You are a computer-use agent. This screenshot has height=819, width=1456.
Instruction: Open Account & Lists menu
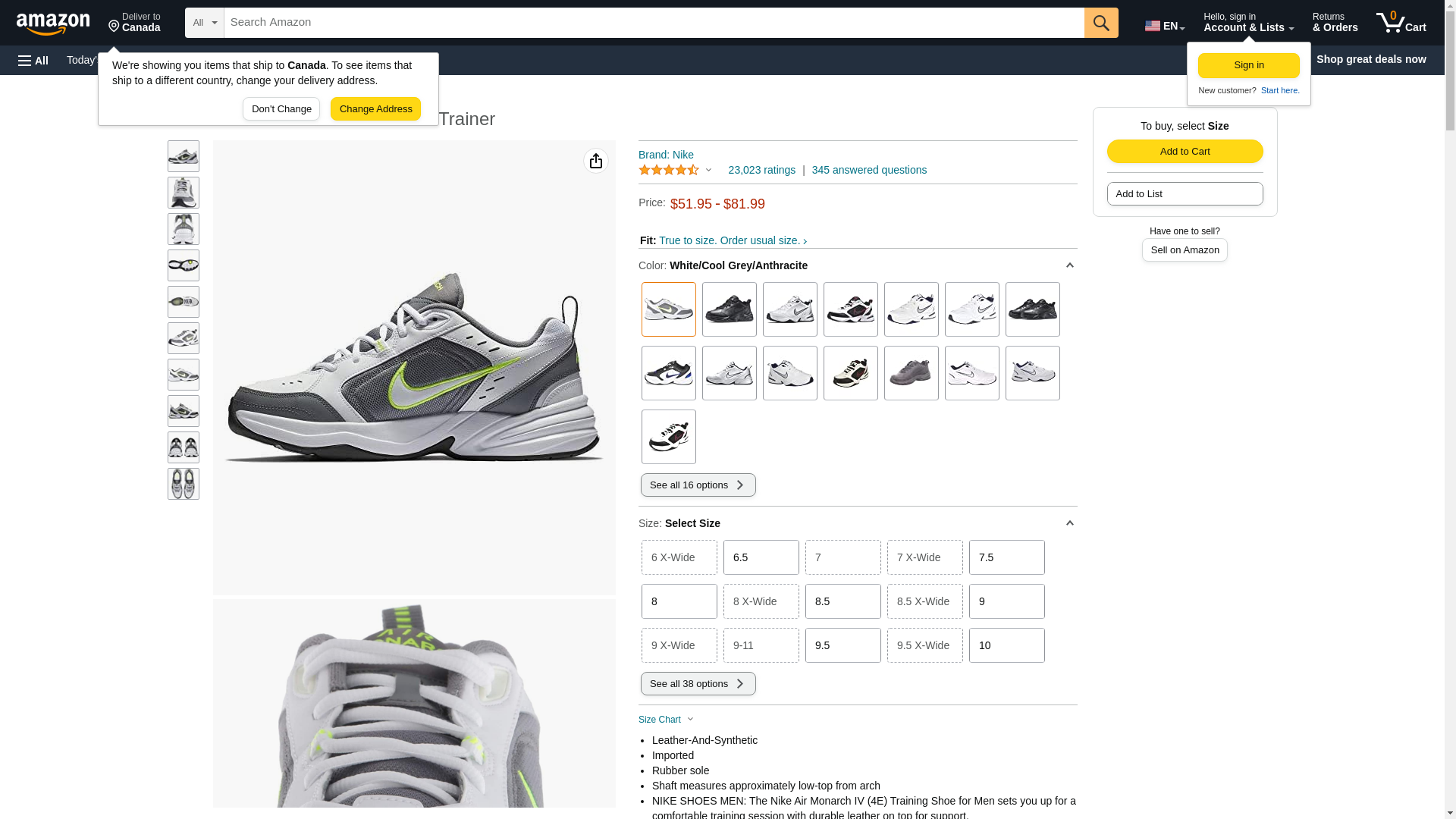[x=1247, y=23]
